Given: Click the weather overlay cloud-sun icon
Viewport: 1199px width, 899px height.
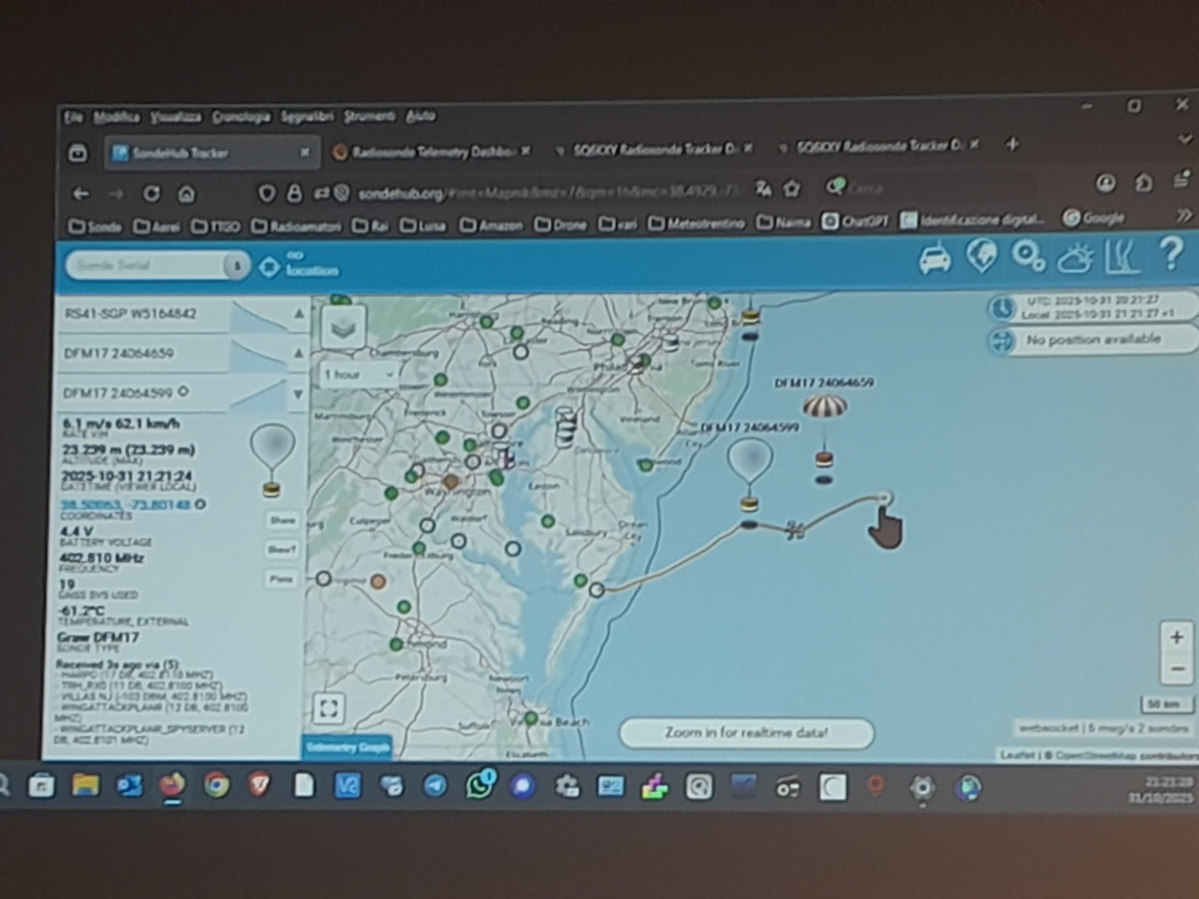Looking at the screenshot, I should tap(1075, 258).
